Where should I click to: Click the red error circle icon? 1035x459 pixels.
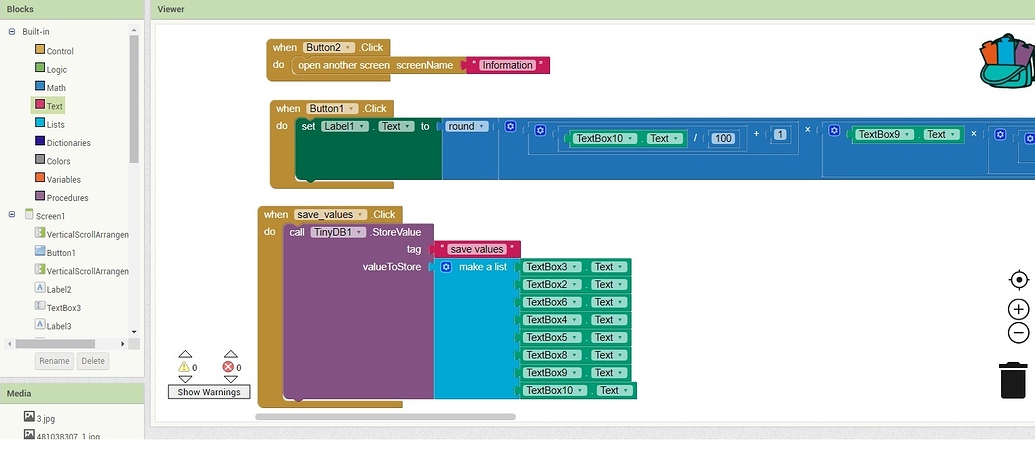tap(230, 367)
